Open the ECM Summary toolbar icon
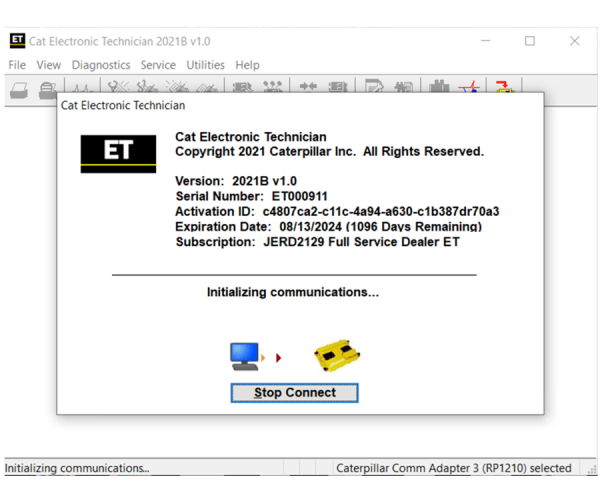Viewport: 600px width, 500px height. point(243,87)
